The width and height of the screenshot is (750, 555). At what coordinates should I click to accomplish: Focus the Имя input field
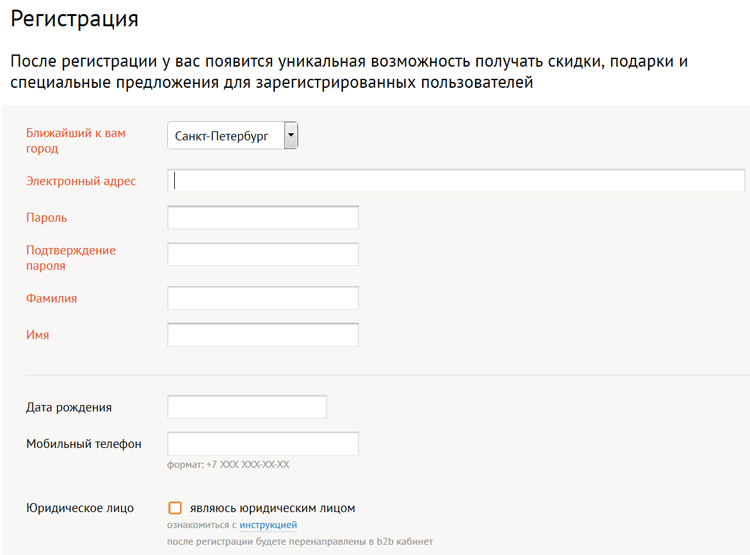click(263, 335)
